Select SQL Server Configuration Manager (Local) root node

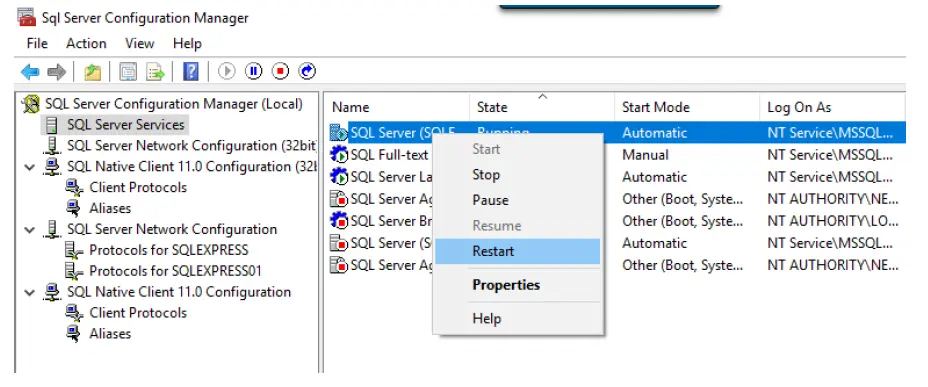[x=174, y=104]
